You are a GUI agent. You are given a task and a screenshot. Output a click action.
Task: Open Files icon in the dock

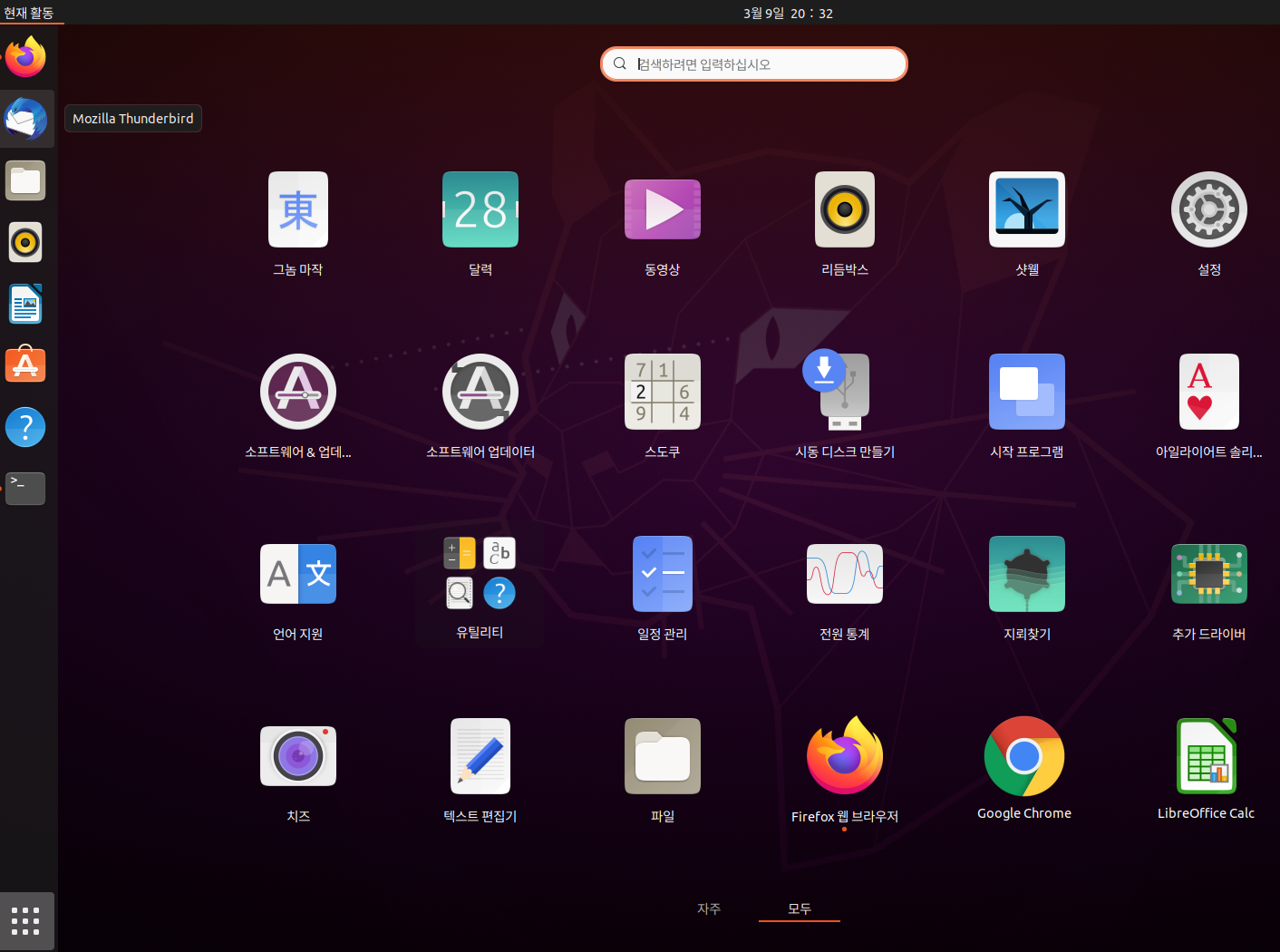click(x=25, y=180)
